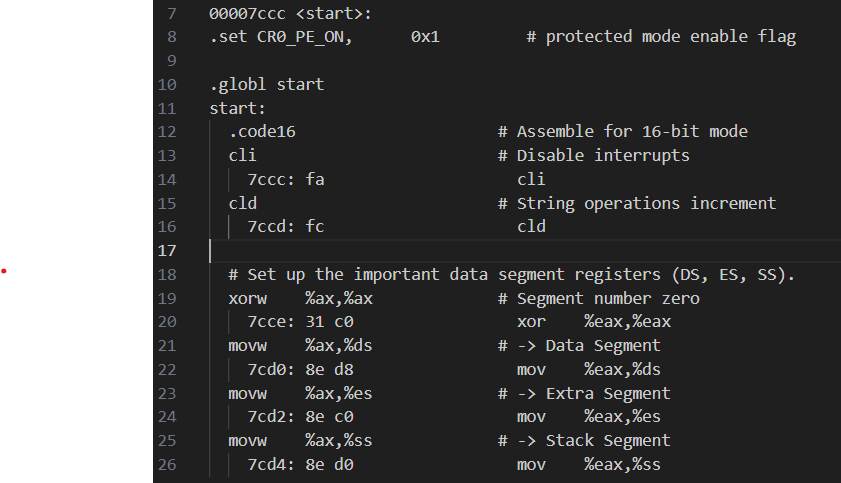841x483 pixels.
Task: Select line number 26 in the gutter
Action: click(x=167, y=464)
